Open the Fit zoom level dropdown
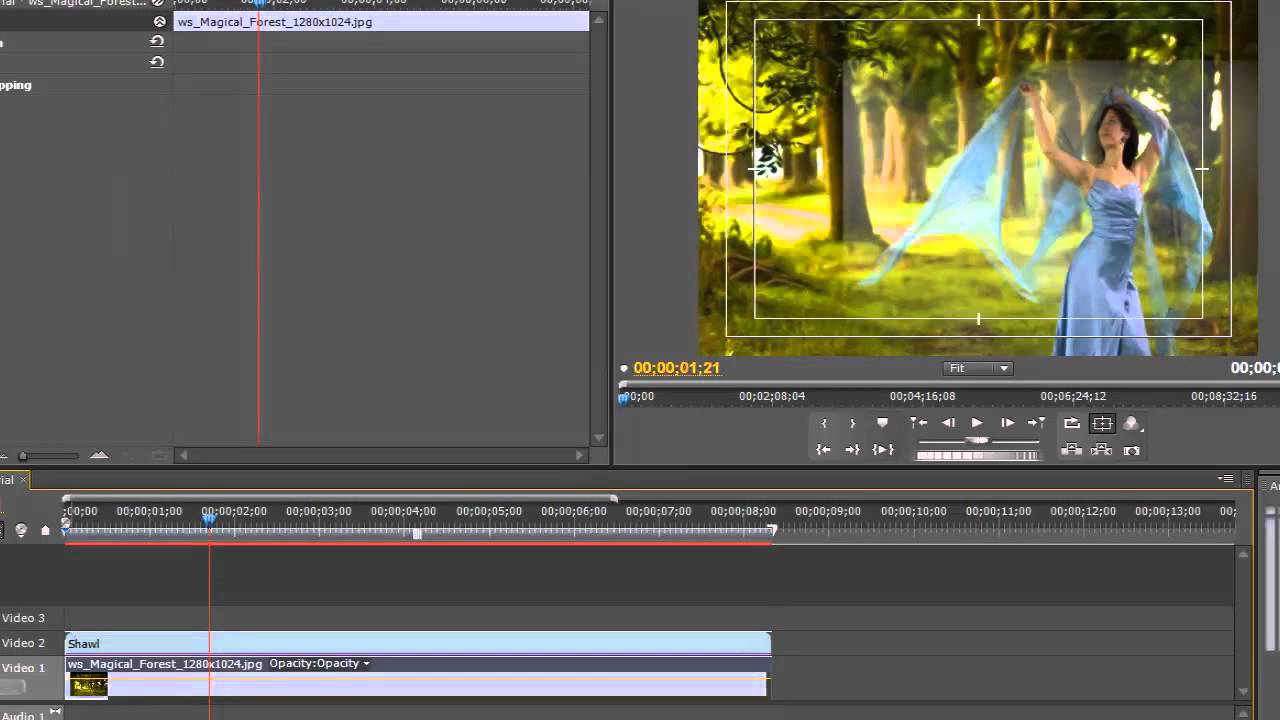 coord(977,368)
